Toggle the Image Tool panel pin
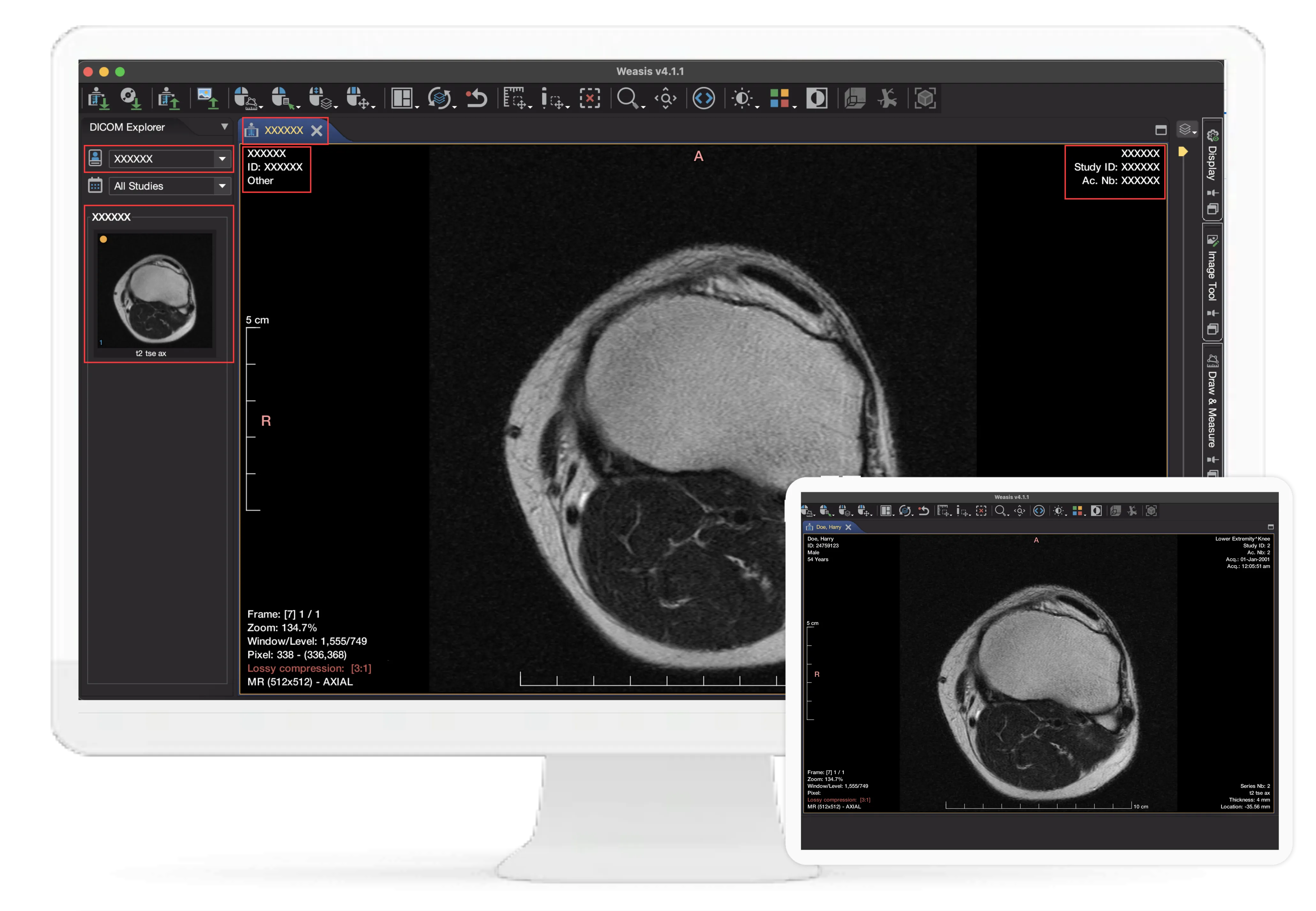The width and height of the screenshot is (1316, 911). pyautogui.click(x=1213, y=313)
